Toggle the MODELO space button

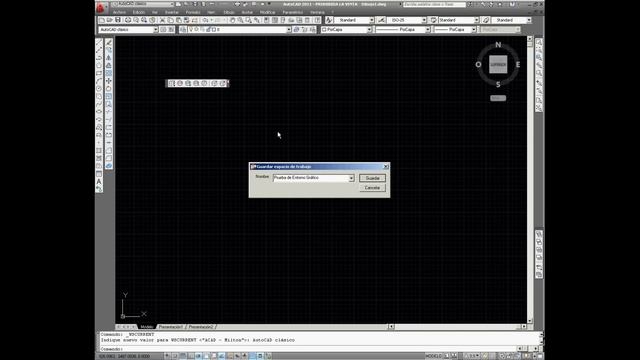(433, 356)
